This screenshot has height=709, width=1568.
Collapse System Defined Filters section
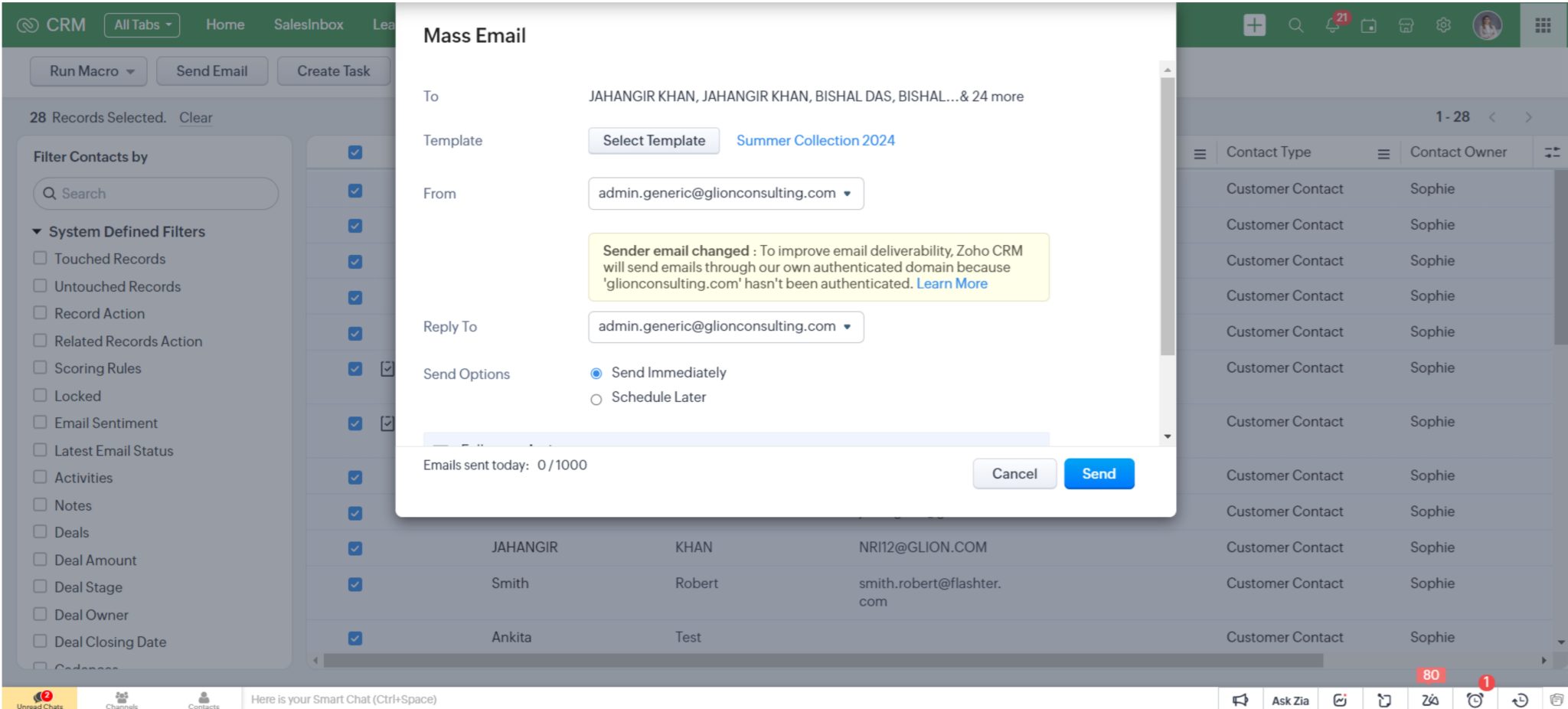[36, 231]
